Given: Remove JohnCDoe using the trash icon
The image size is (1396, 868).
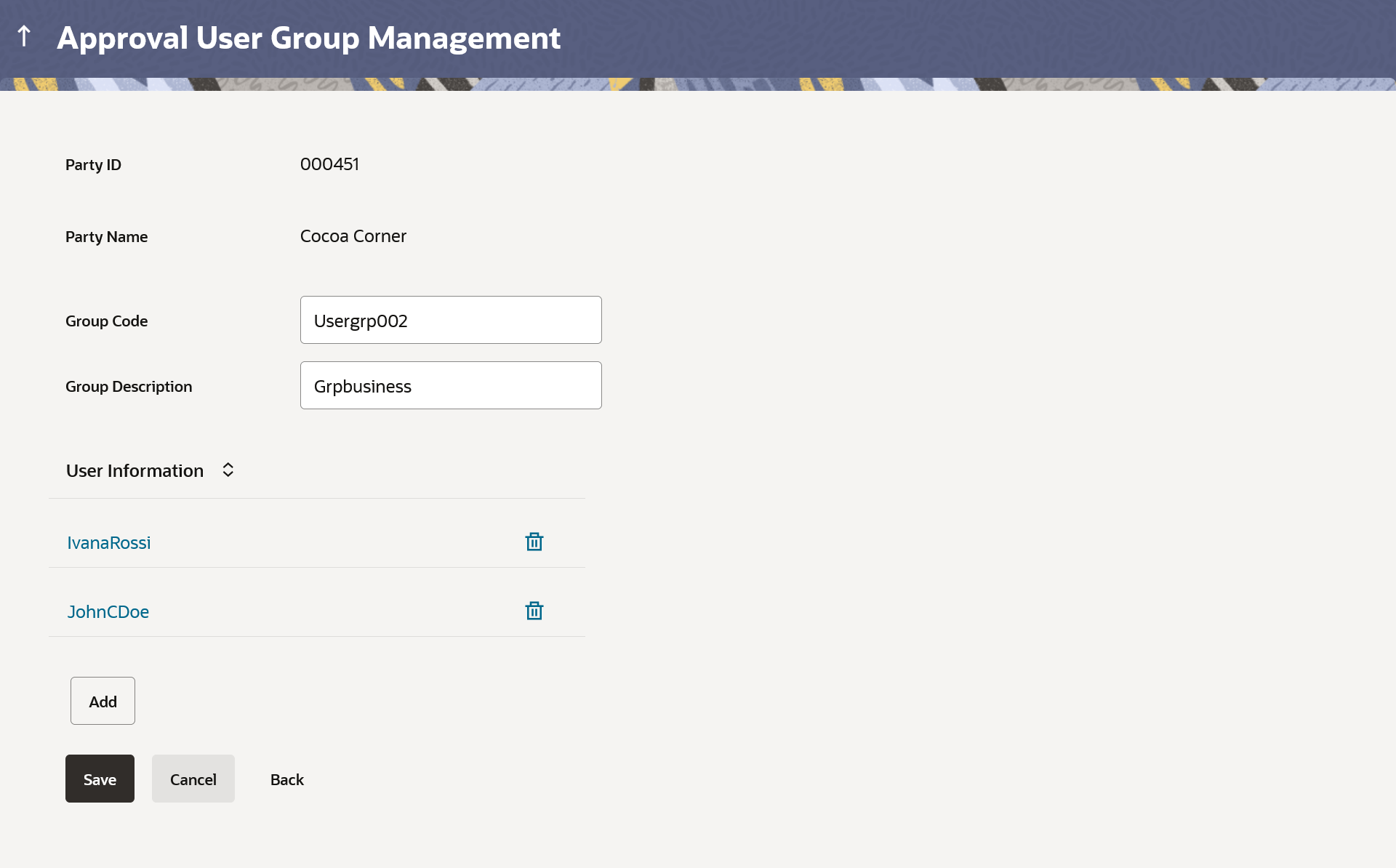Looking at the screenshot, I should (x=534, y=611).
